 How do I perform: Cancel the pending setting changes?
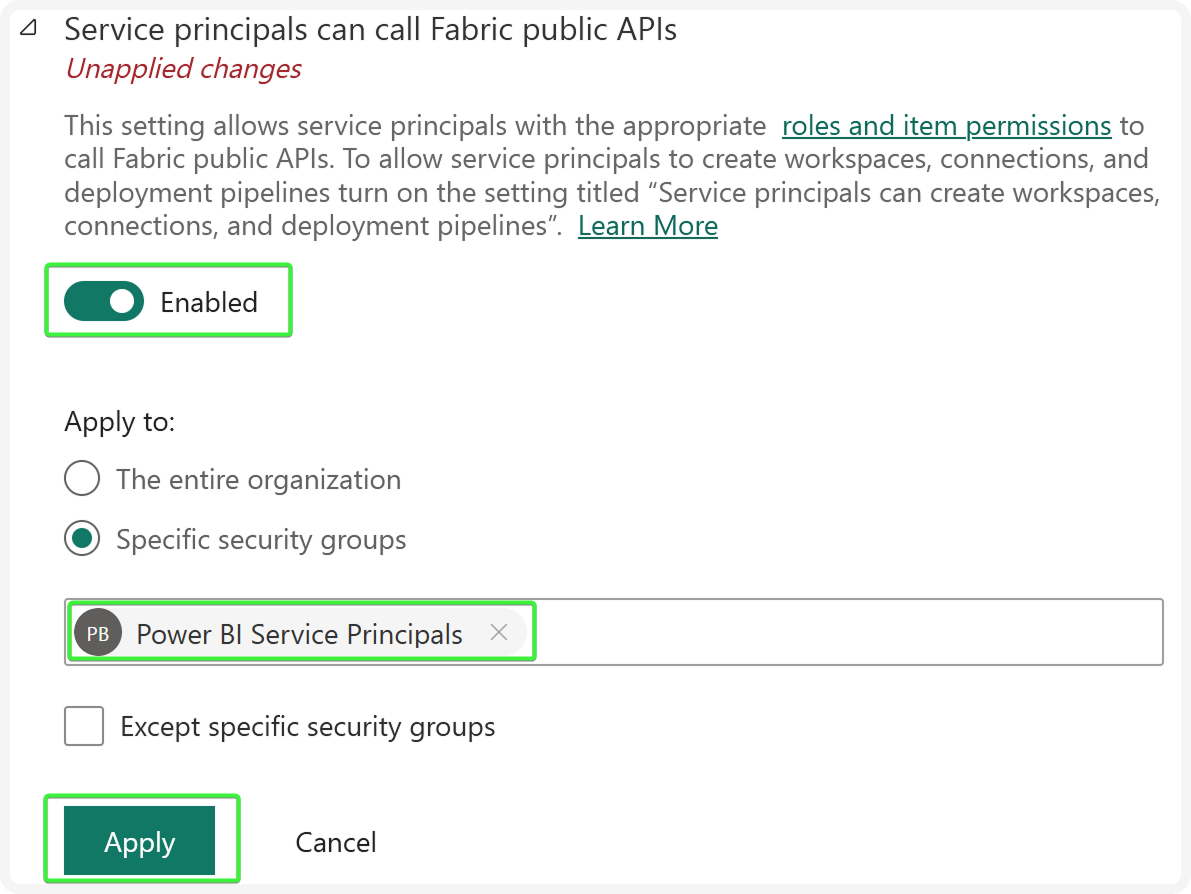coord(335,841)
